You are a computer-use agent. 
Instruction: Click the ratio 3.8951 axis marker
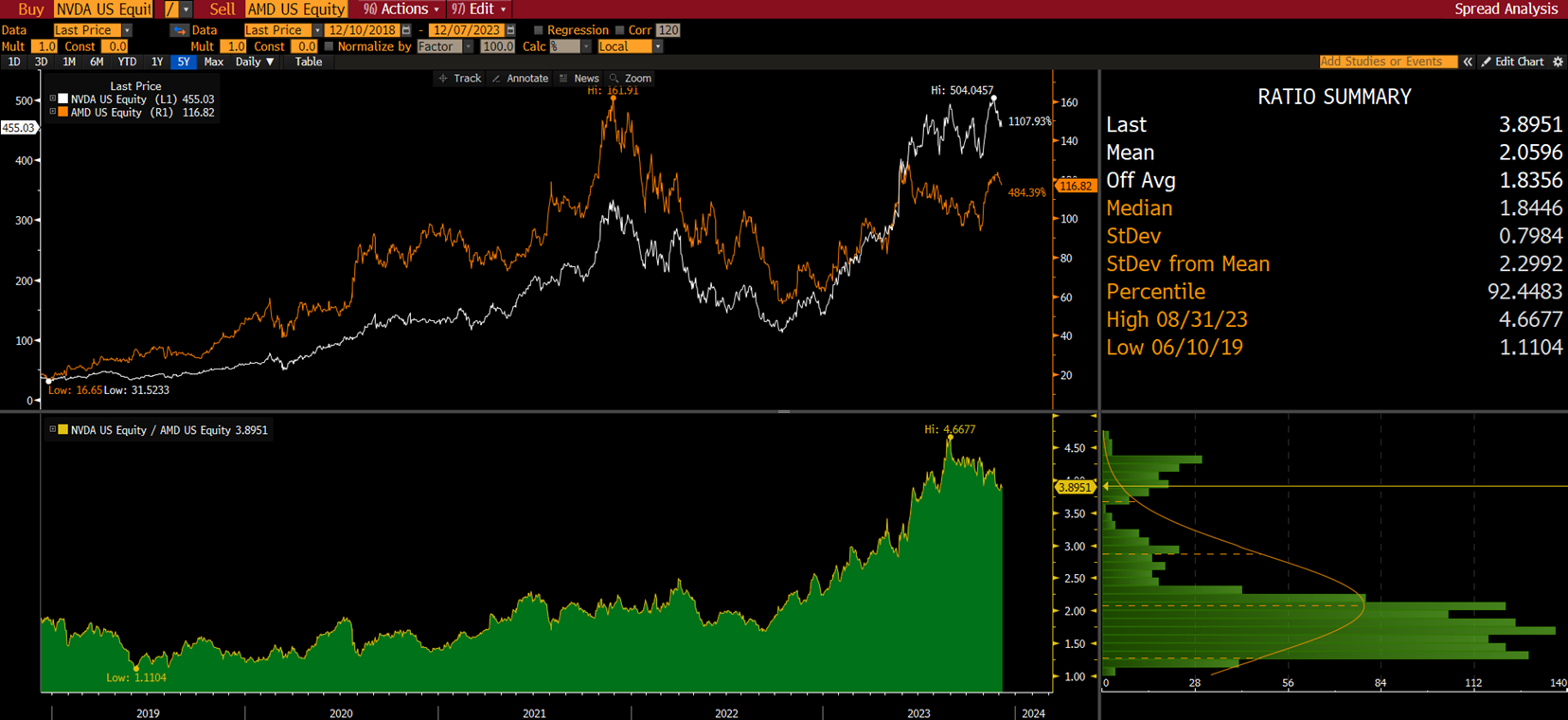[x=1075, y=487]
